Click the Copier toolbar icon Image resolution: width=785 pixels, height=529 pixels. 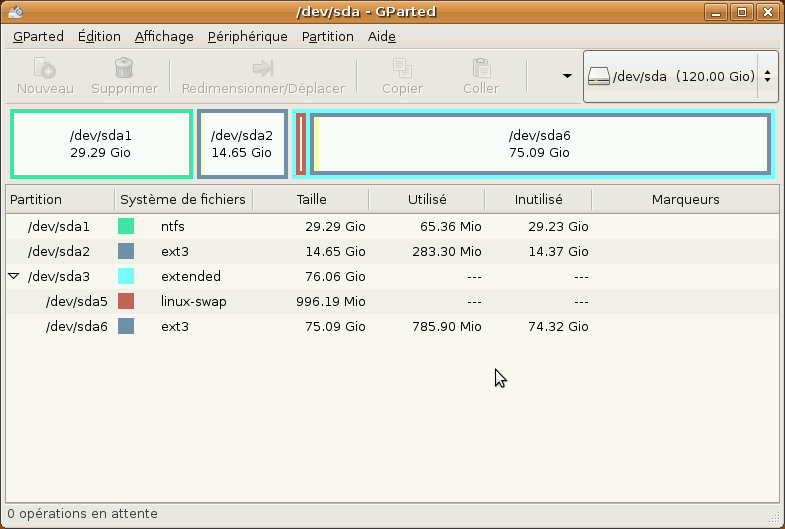402,68
